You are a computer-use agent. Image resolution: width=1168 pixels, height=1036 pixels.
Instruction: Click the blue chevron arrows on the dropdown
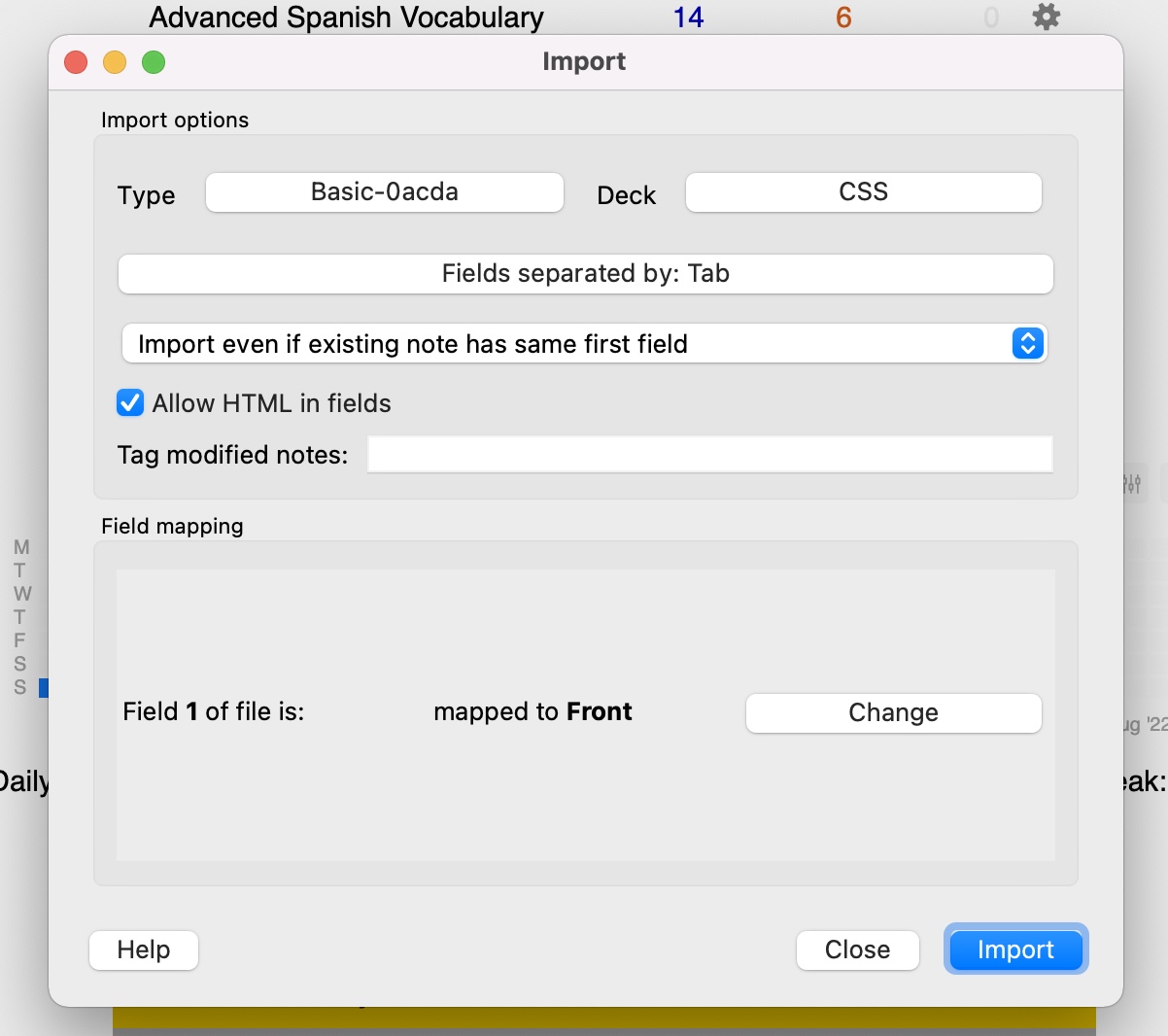coord(1027,343)
